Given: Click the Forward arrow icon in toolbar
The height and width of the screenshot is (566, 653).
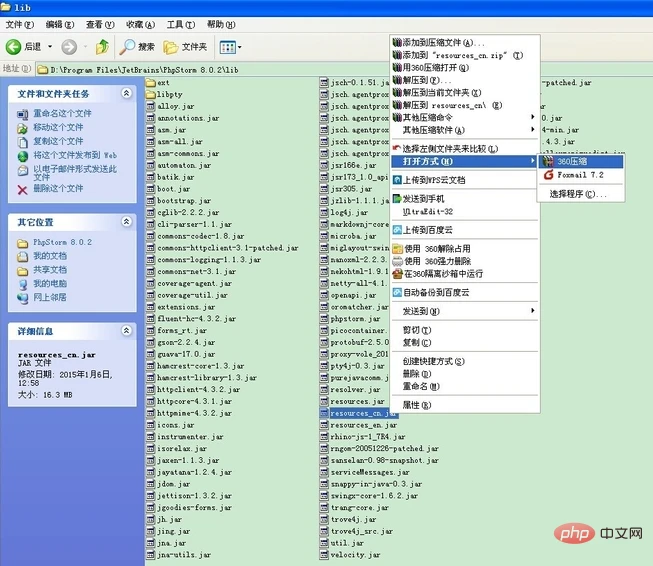Looking at the screenshot, I should 69,47.
